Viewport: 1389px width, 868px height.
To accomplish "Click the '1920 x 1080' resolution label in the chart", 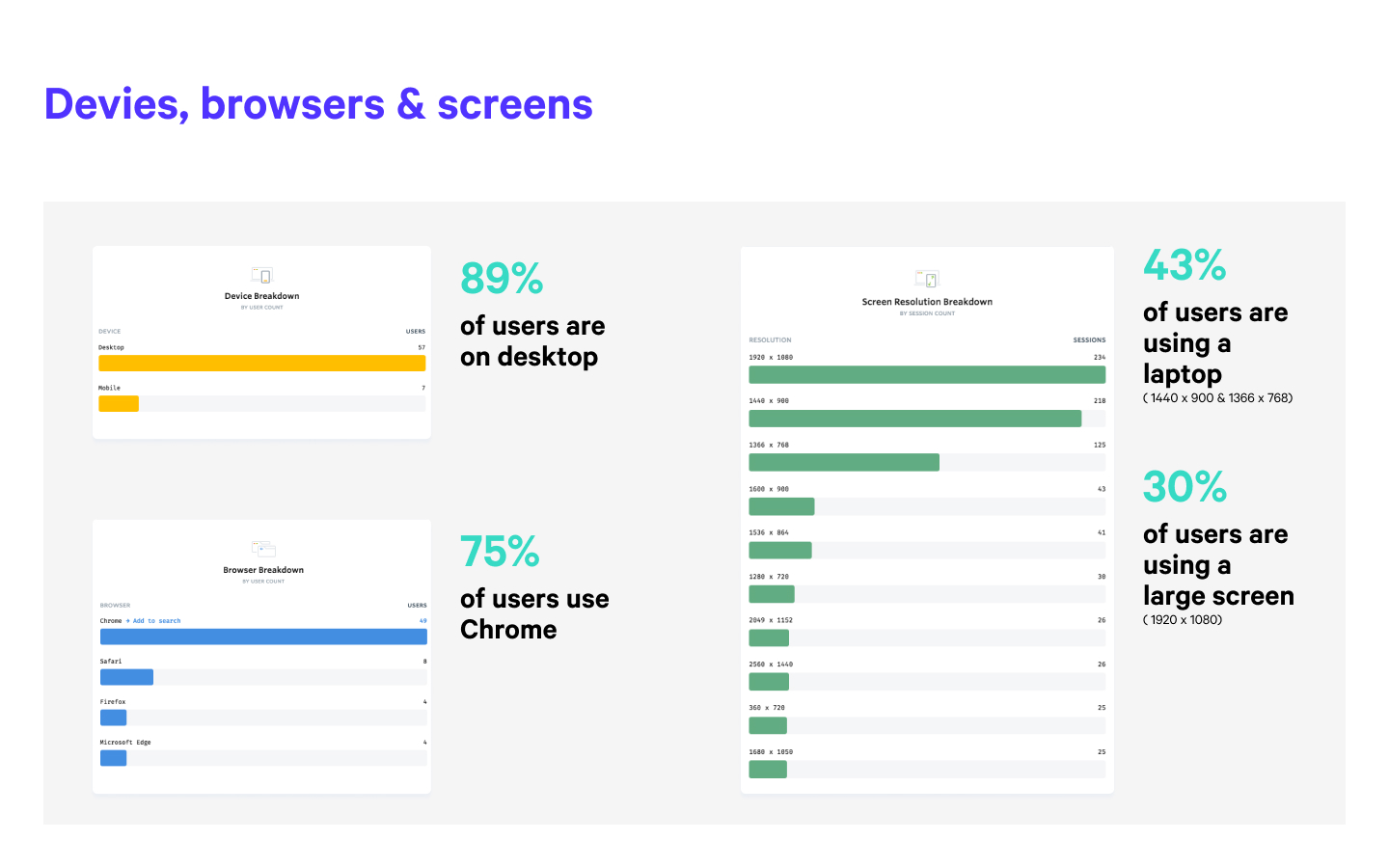I will 771,357.
